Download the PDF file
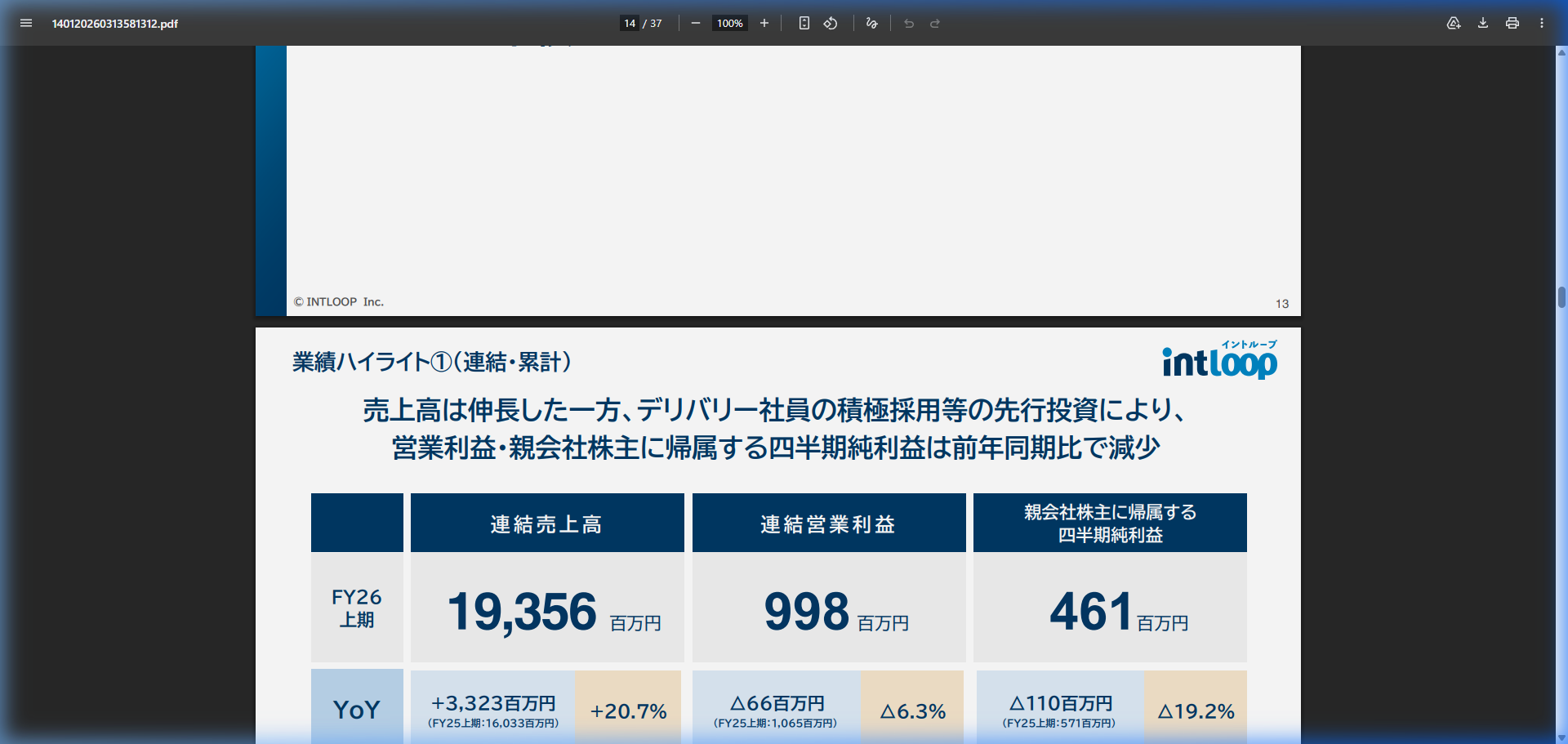The image size is (1568, 744). (1482, 24)
